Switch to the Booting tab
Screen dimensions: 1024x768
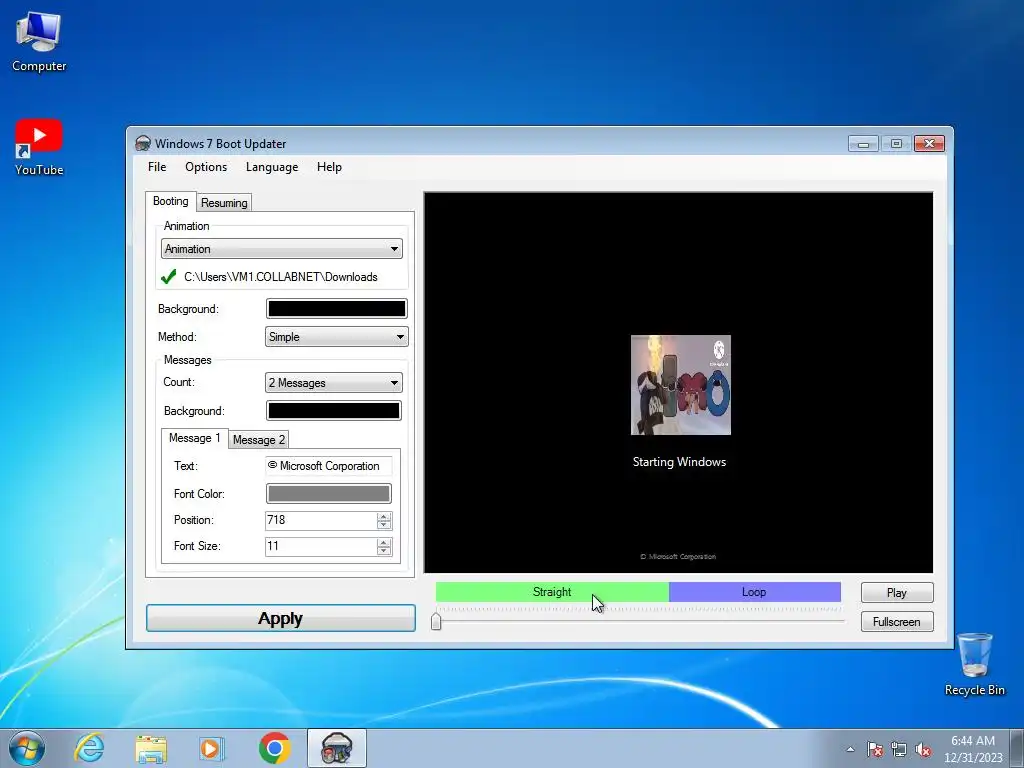(x=170, y=201)
